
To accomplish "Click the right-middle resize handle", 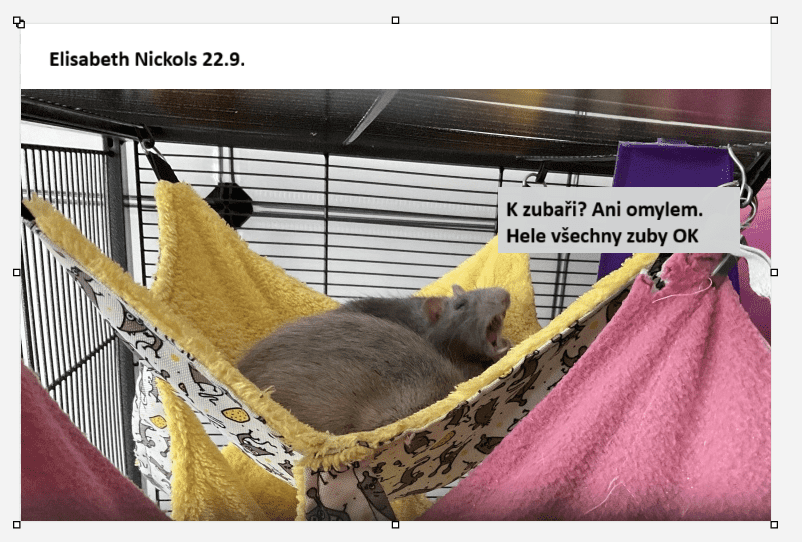I will click(x=774, y=272).
